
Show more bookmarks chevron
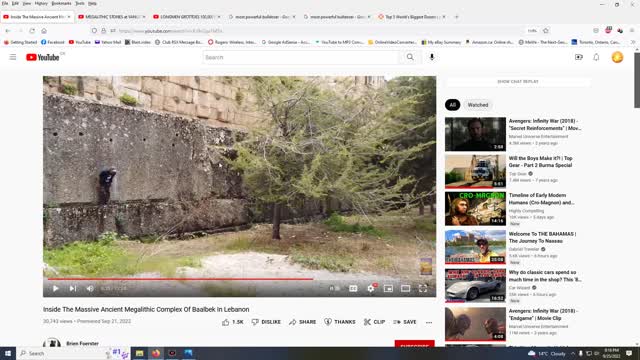[x=633, y=42]
